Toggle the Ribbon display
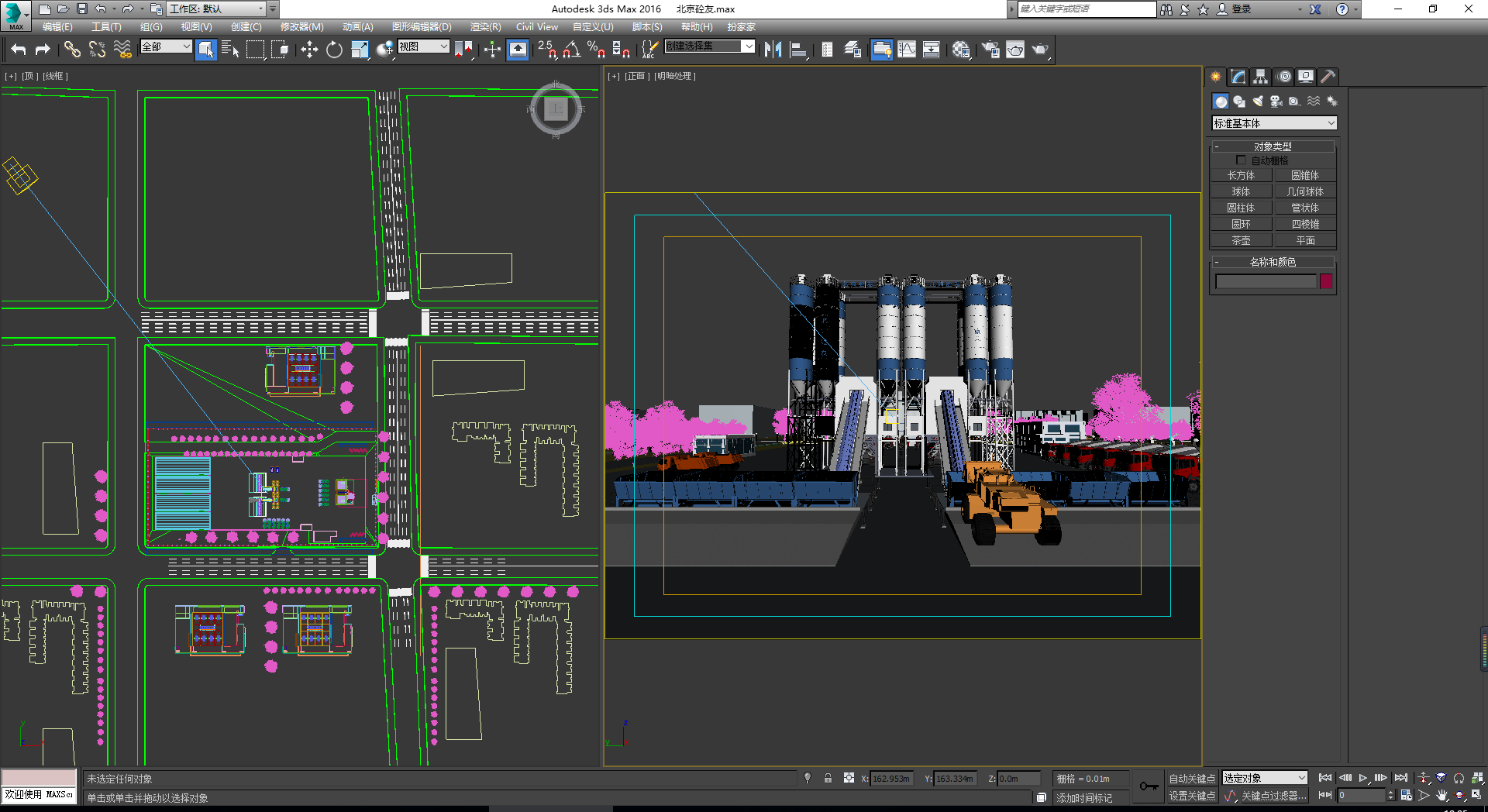1488x812 pixels. (x=881, y=50)
